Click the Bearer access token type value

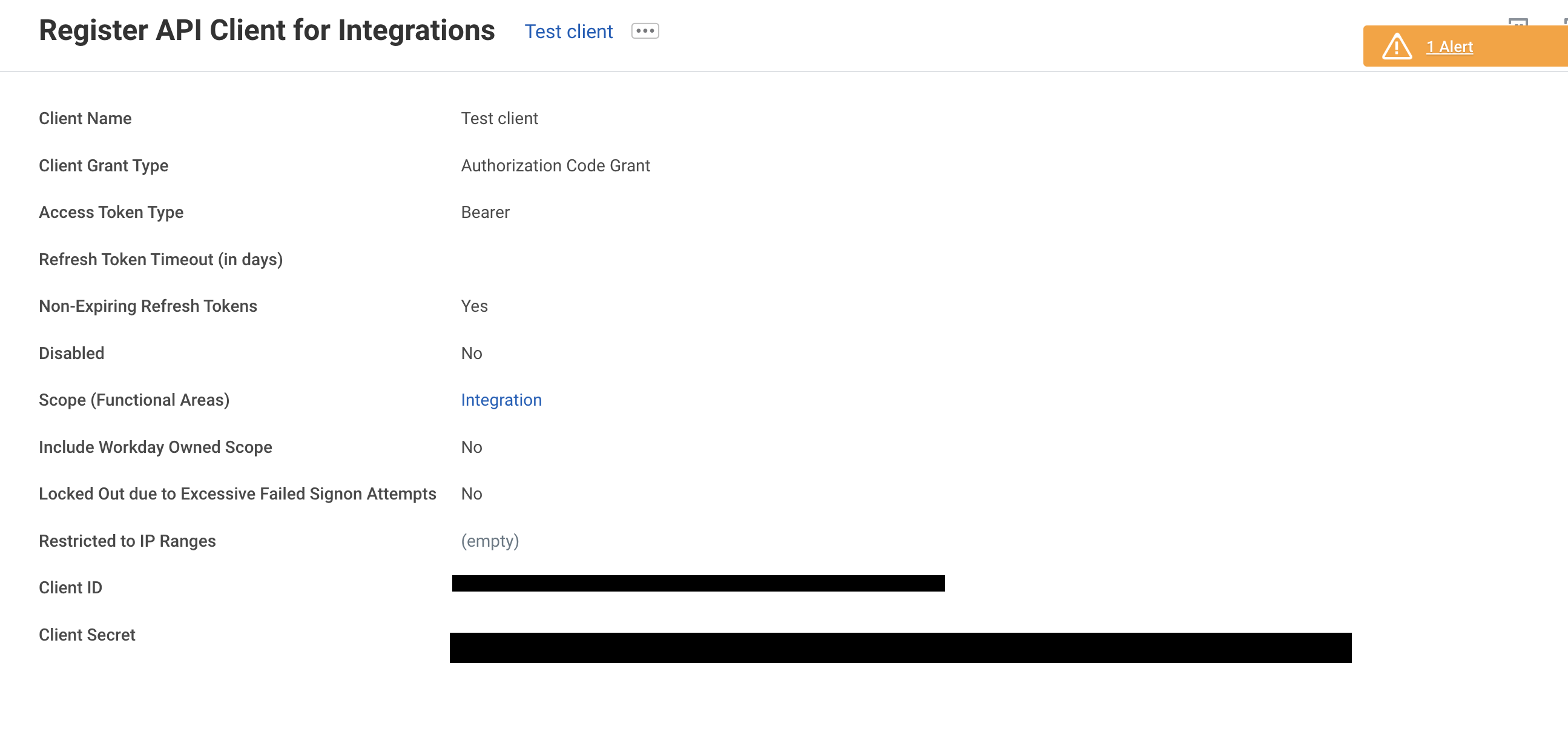(485, 212)
